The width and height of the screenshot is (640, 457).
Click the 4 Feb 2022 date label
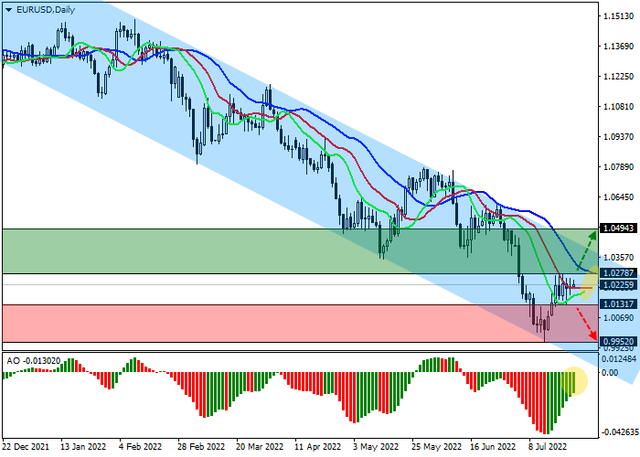click(140, 447)
